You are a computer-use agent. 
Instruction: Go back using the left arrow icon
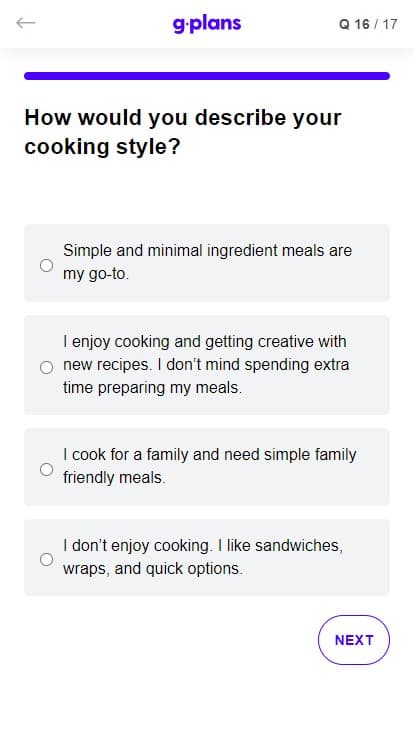pyautogui.click(x=25, y=23)
